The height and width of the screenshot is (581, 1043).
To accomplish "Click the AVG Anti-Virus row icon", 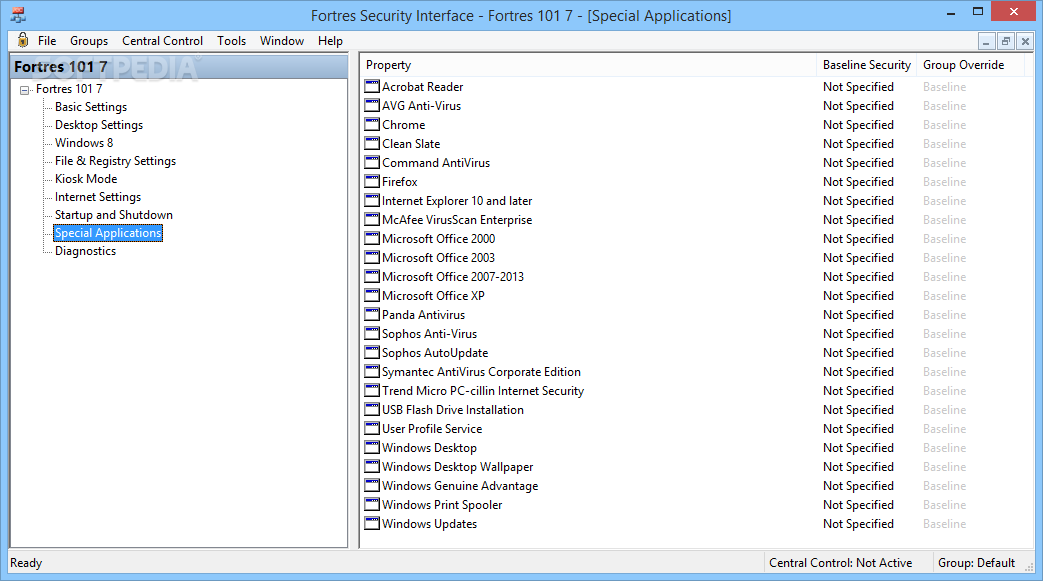I will [x=372, y=105].
